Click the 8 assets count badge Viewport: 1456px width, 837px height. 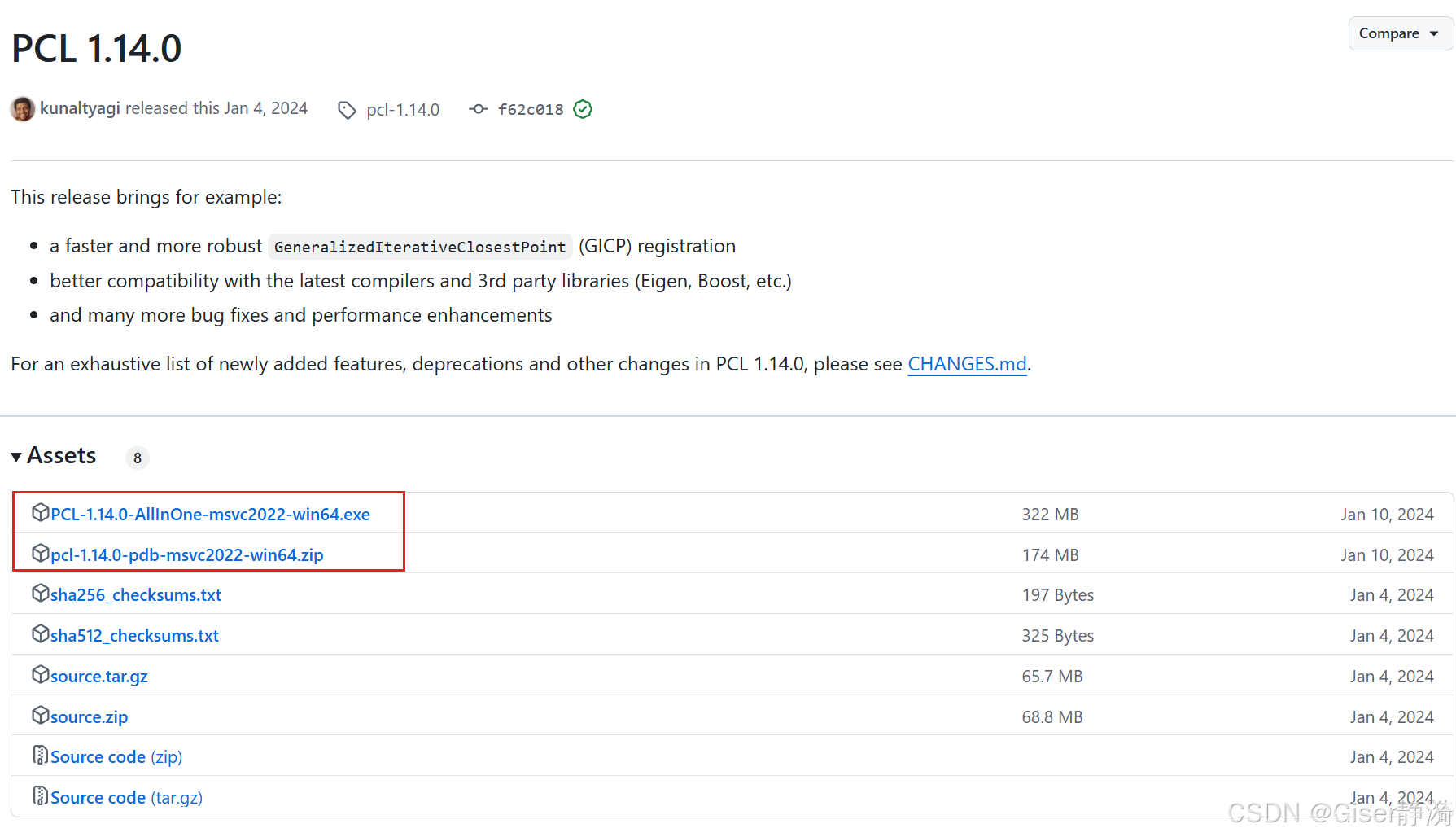click(137, 458)
